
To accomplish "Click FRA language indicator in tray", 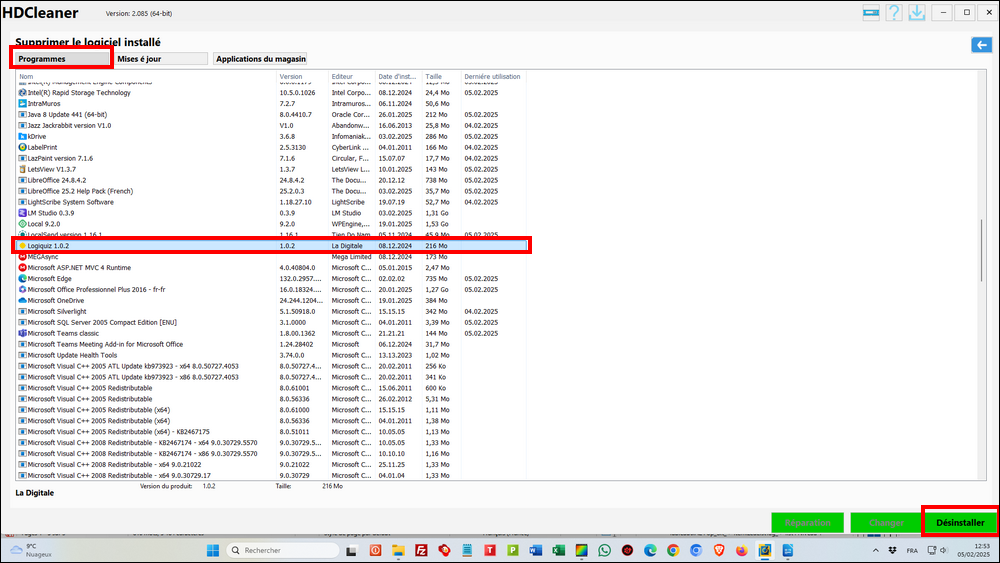I will [x=912, y=550].
